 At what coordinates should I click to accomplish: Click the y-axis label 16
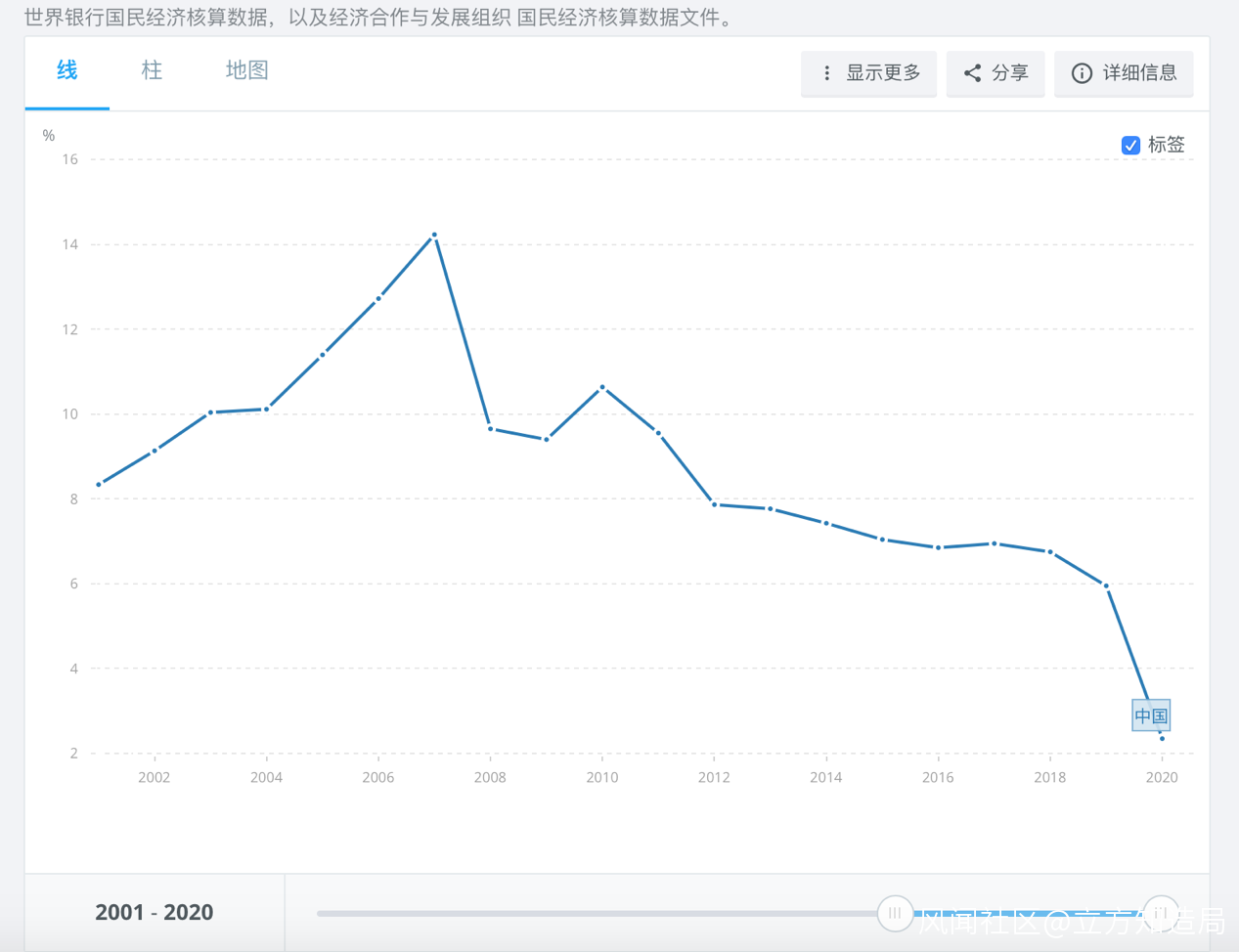click(69, 159)
